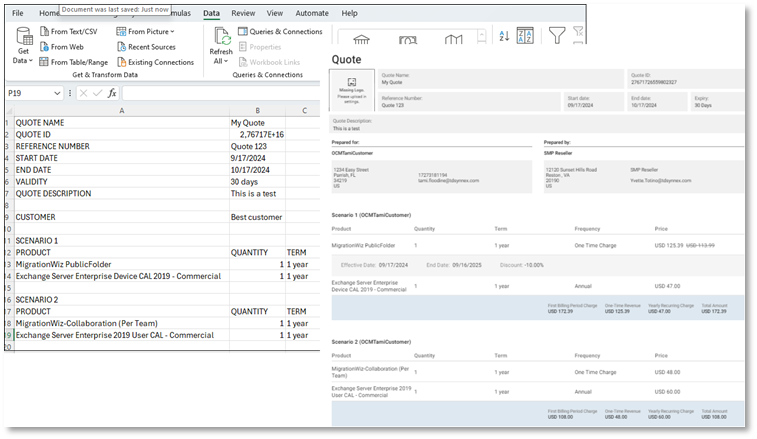This screenshot has width=757, height=439.
Task: Open the File menu
Action: pyautogui.click(x=17, y=13)
